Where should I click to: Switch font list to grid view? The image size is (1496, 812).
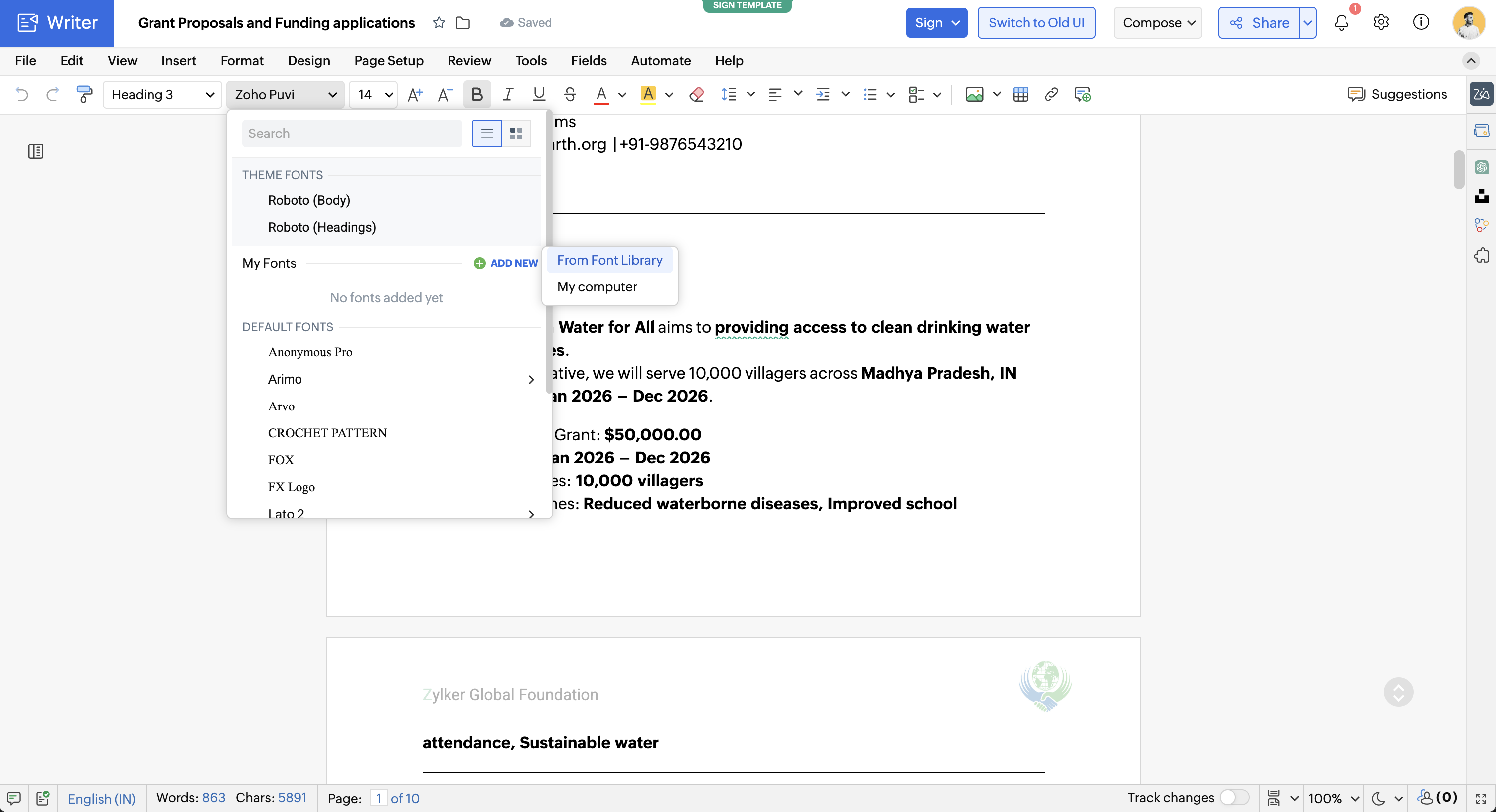[x=516, y=134]
